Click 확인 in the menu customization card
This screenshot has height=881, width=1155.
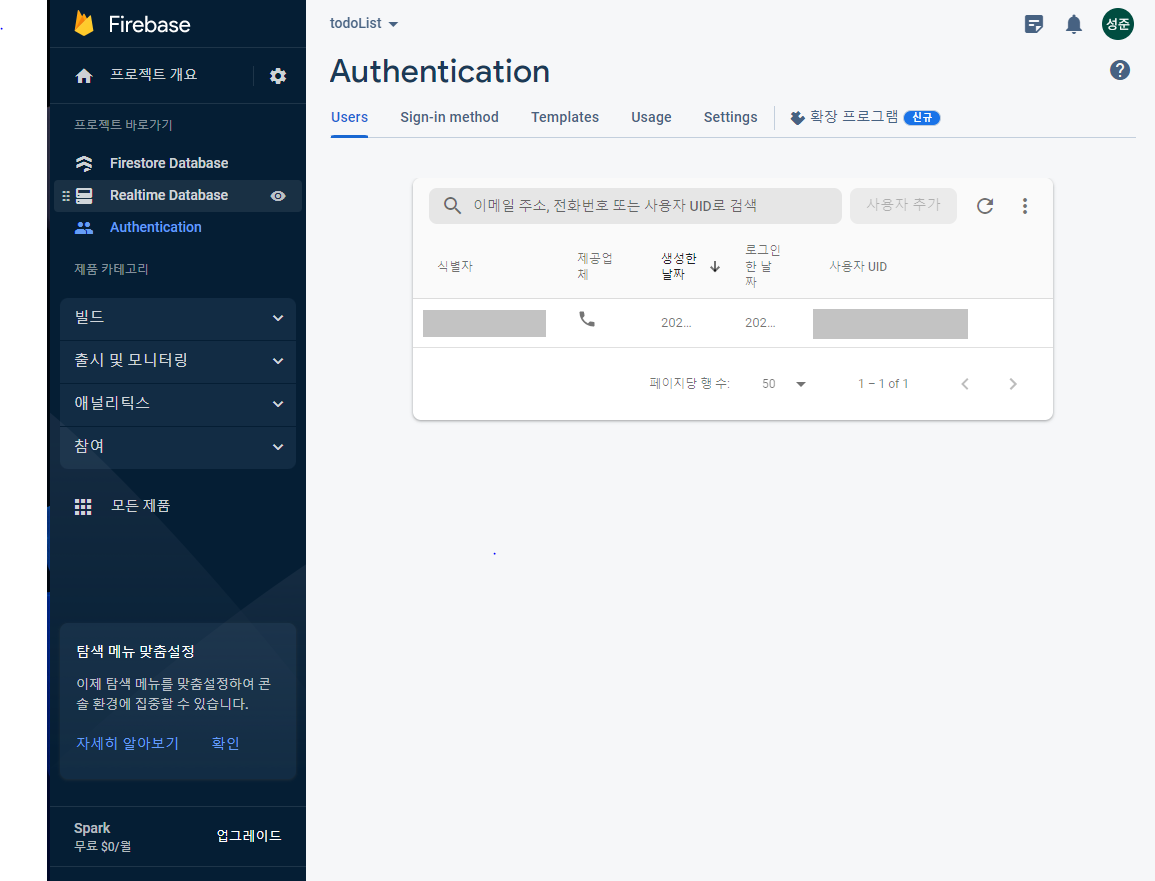click(225, 743)
